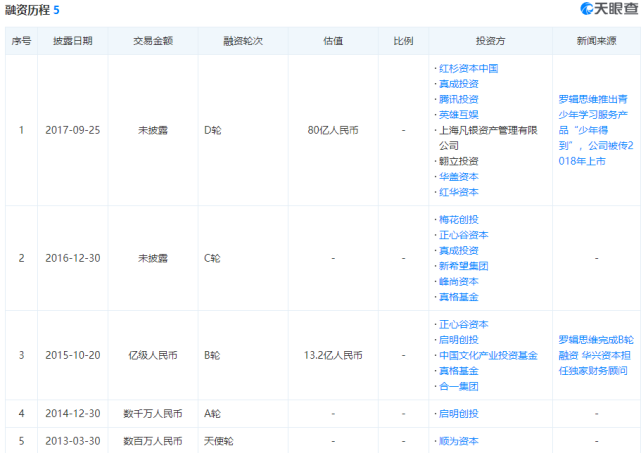The image size is (641, 453).
Task: Select date cell 2014-12-30
Action: pos(73,414)
